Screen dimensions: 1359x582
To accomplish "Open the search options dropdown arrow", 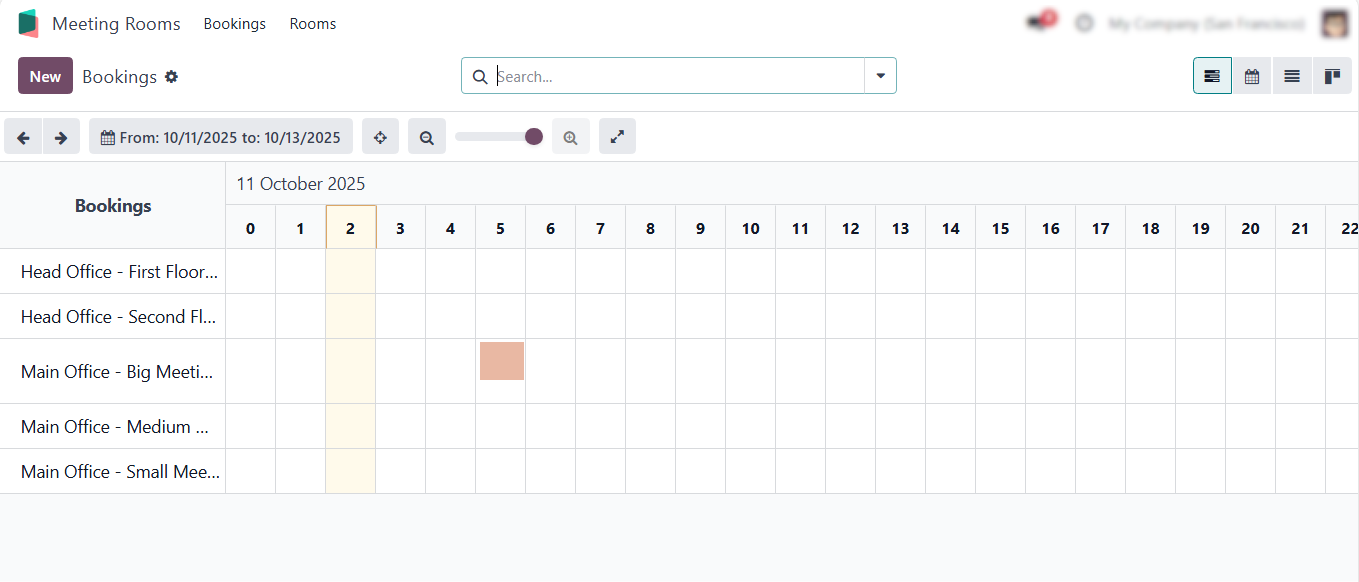I will [x=880, y=76].
